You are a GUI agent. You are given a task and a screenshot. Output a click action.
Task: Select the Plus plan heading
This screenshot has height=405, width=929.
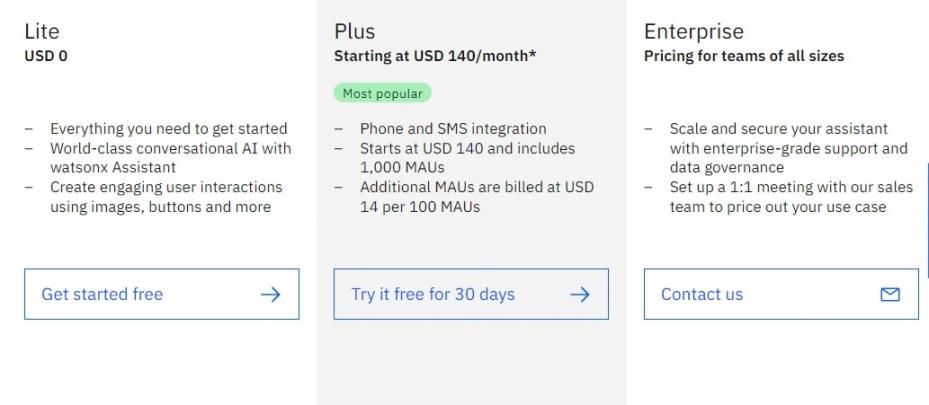coord(355,32)
